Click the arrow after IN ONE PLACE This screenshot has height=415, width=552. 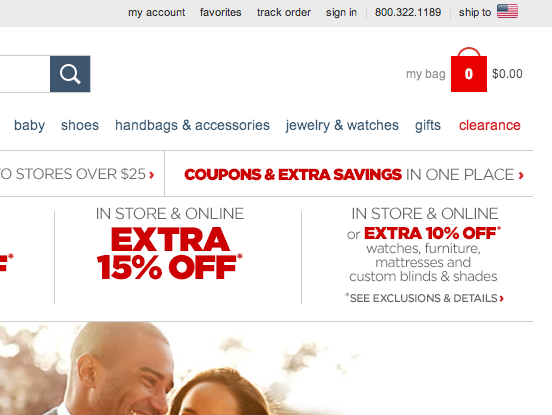pos(521,175)
